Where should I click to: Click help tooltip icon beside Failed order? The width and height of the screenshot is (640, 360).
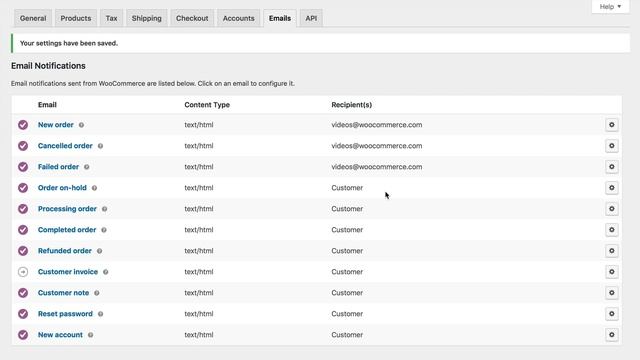pos(87,167)
